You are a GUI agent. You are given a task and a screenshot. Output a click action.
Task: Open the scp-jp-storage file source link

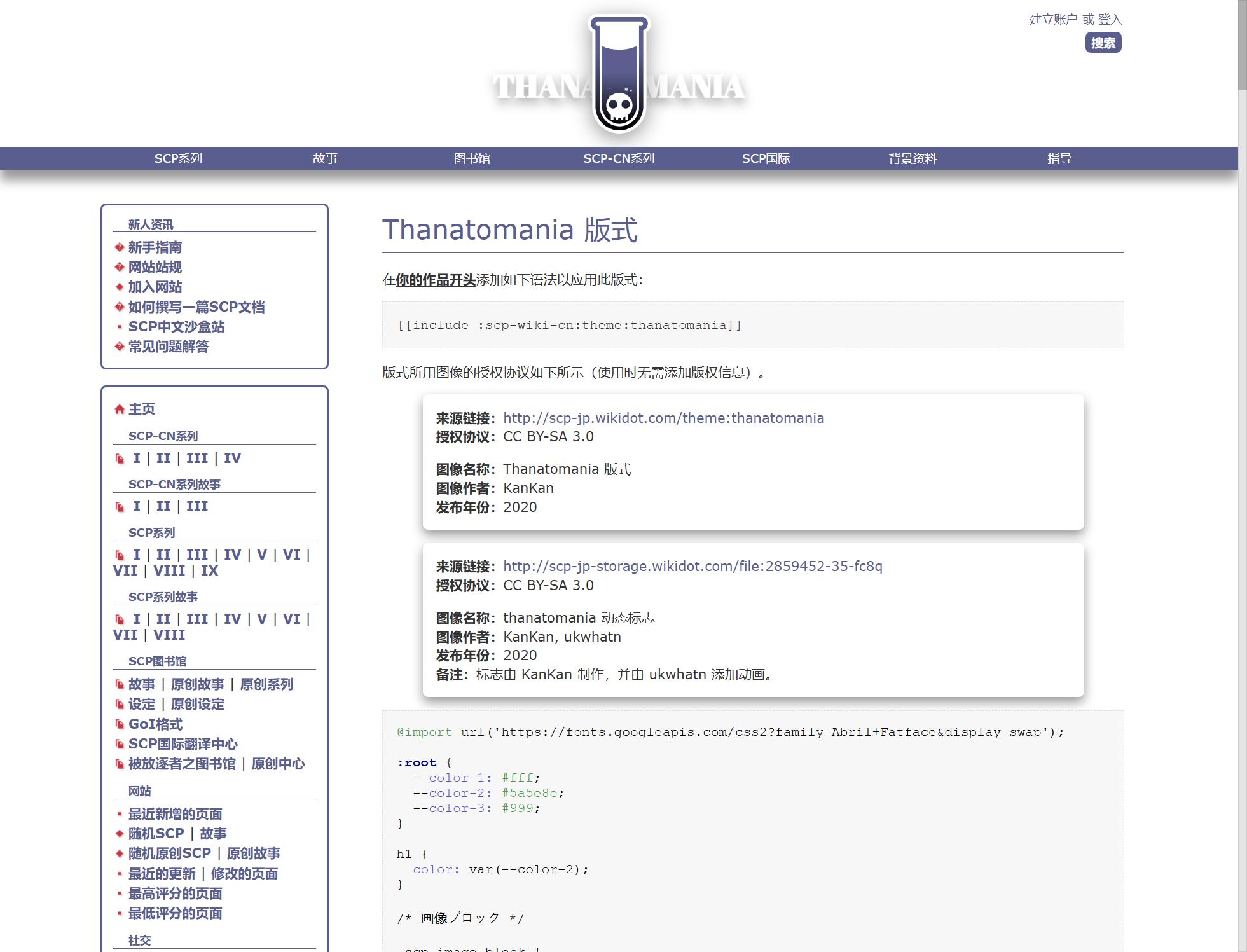[x=692, y=566]
